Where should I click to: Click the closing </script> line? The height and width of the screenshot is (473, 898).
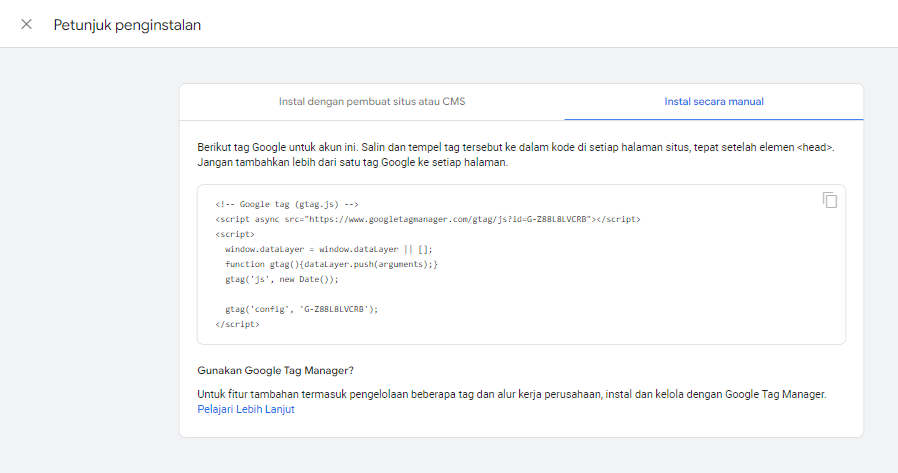pos(237,324)
